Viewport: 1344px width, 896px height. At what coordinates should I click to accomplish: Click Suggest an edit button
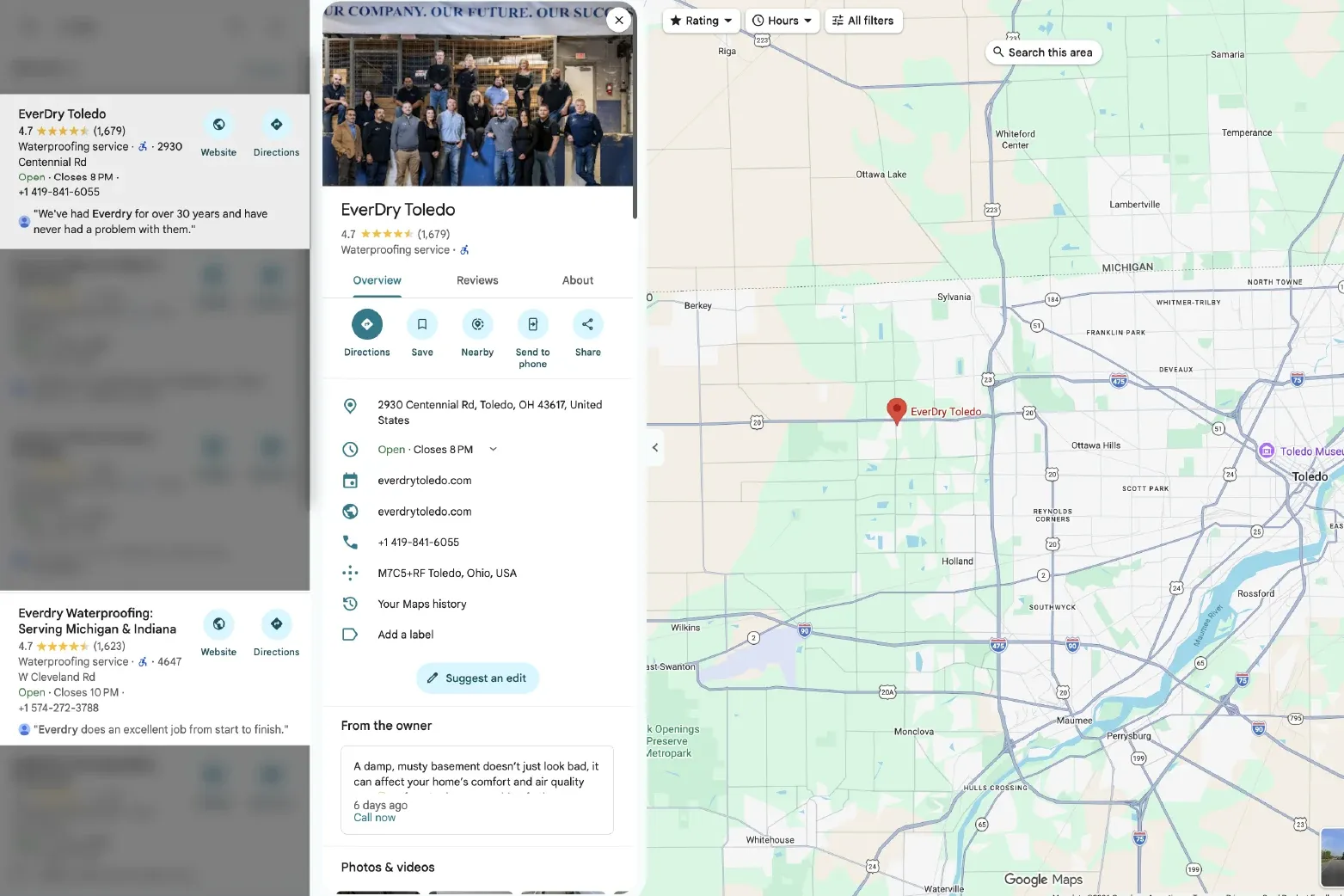coord(477,678)
